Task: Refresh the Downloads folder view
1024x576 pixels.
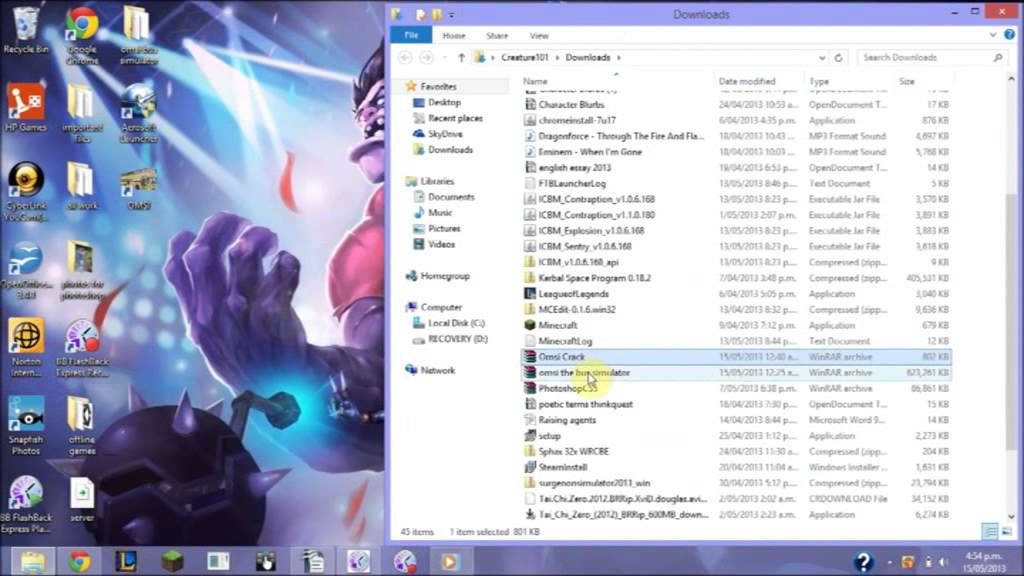Action: tap(839, 57)
